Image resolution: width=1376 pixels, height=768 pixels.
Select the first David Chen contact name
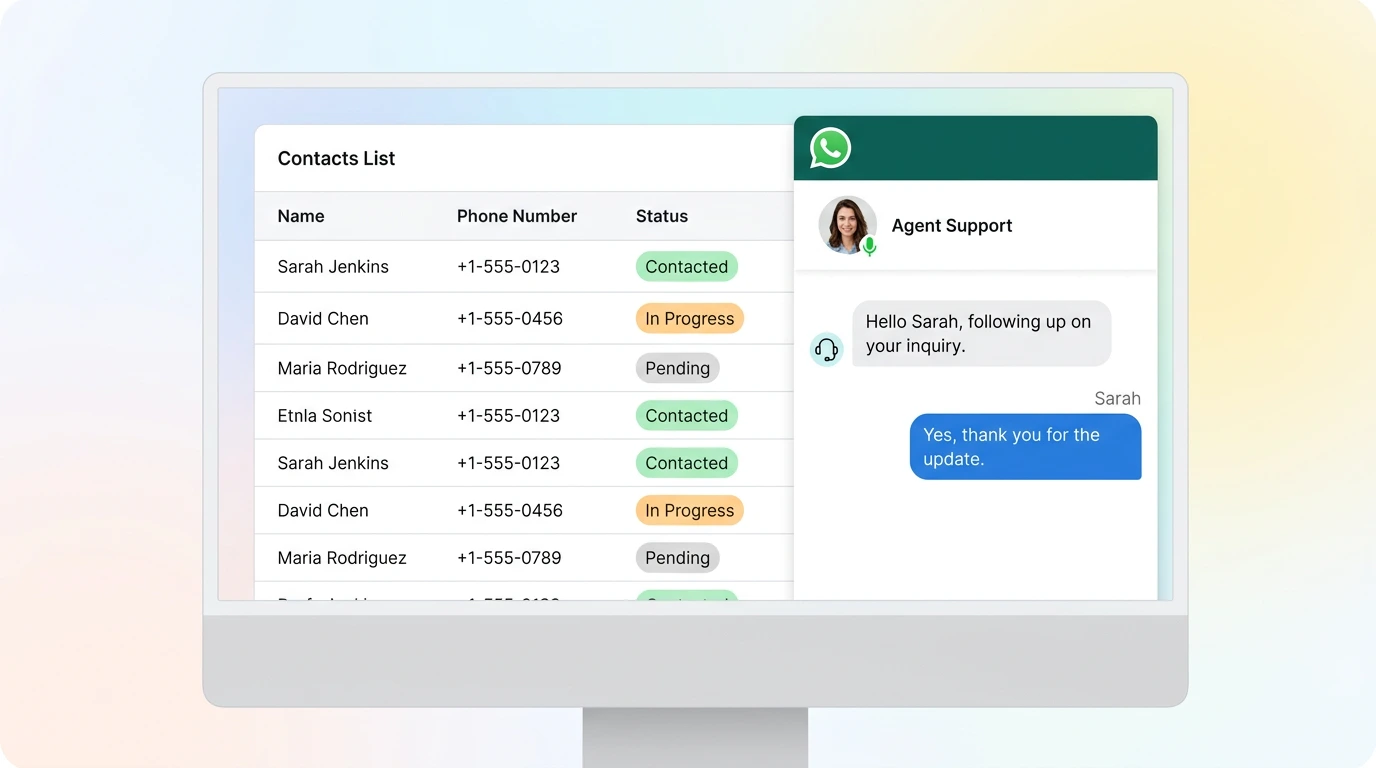323,319
